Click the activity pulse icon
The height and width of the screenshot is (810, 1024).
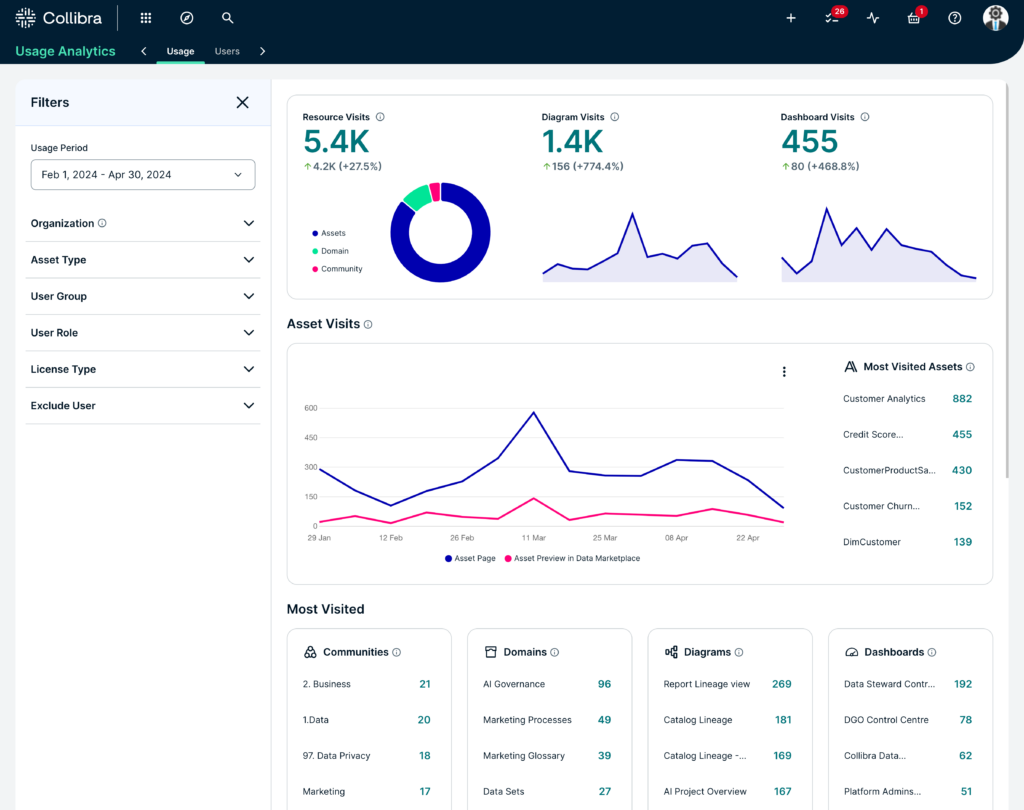pyautogui.click(x=872, y=18)
